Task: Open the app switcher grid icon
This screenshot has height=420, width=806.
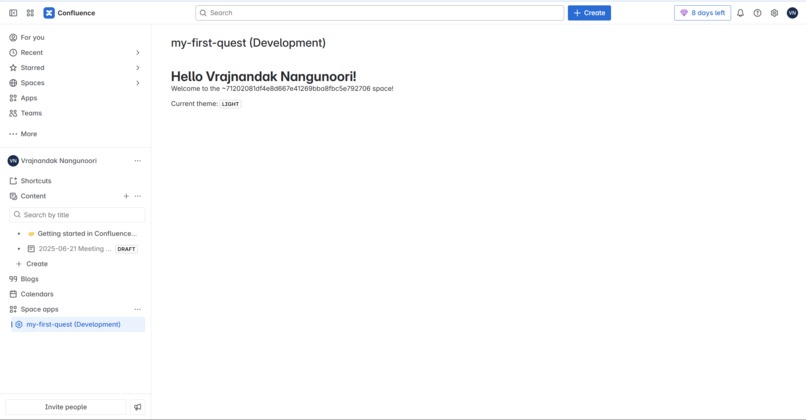Action: [30, 13]
